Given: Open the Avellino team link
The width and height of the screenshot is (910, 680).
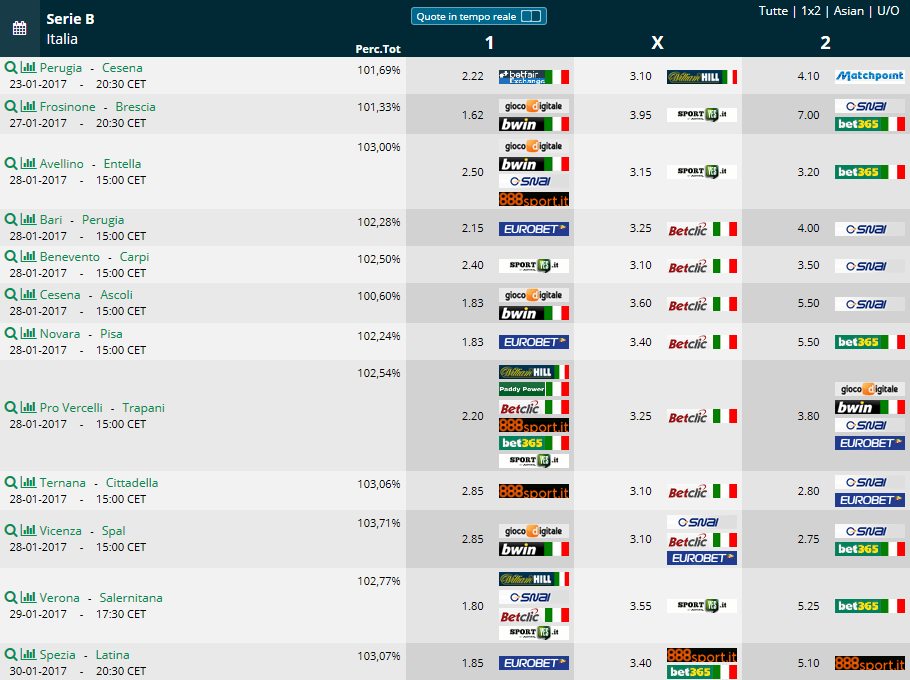Looking at the screenshot, I should pos(62,164).
